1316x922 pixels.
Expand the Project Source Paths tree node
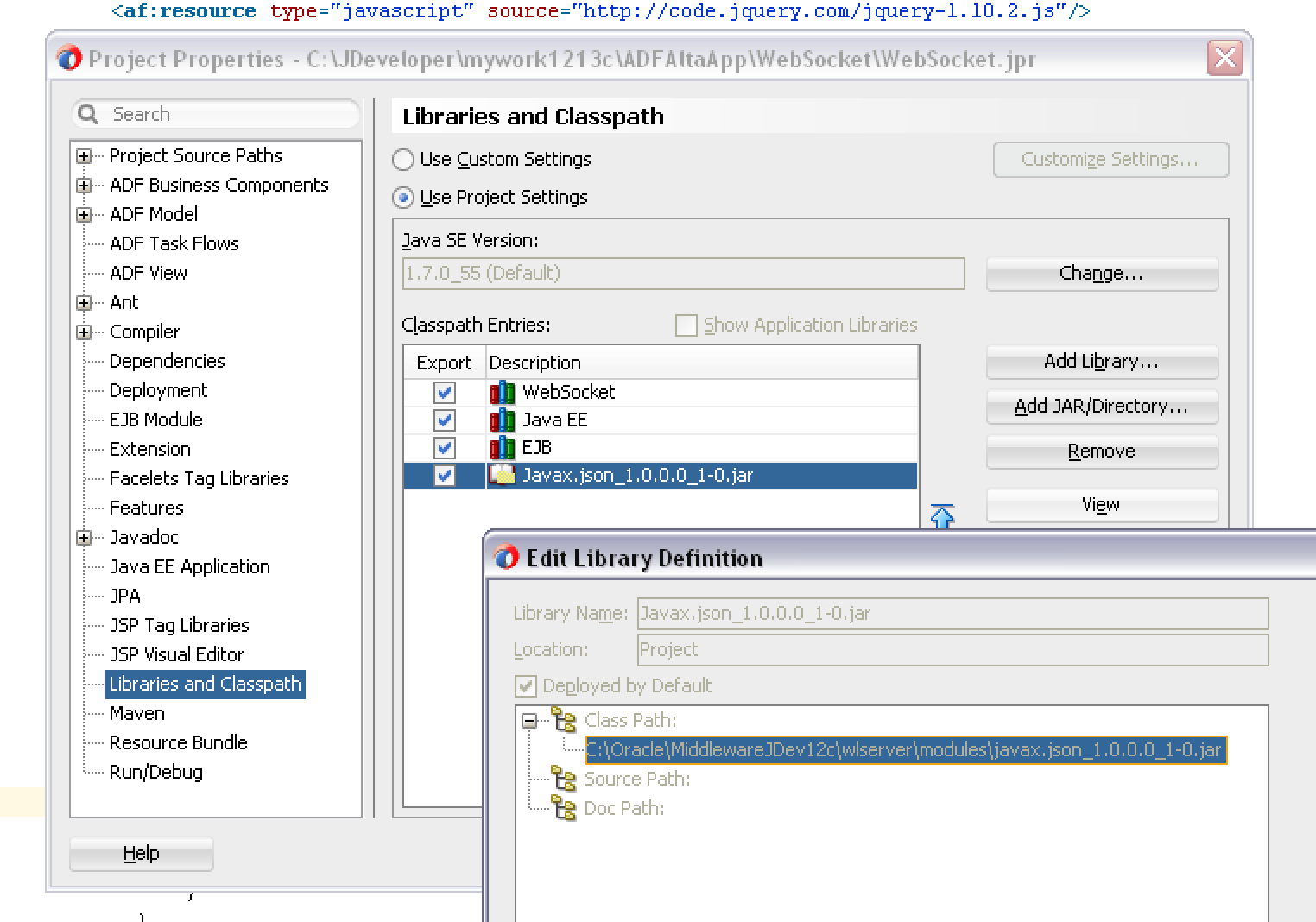coord(84,155)
